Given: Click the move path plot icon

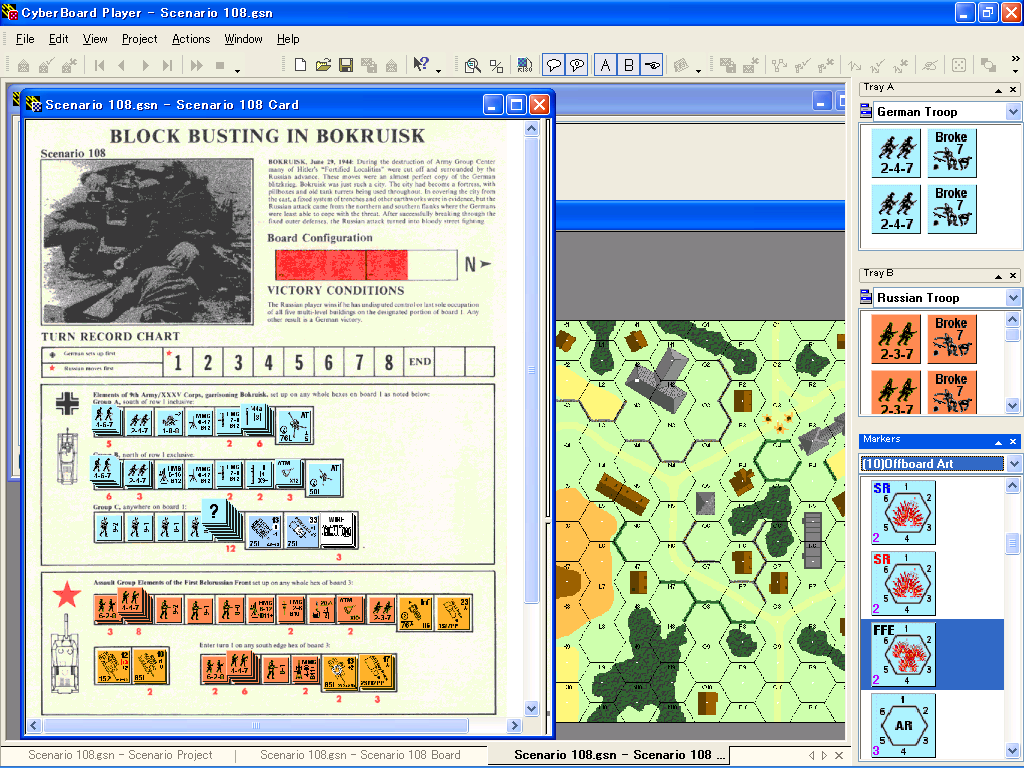Looking at the screenshot, I should click(x=779, y=65).
